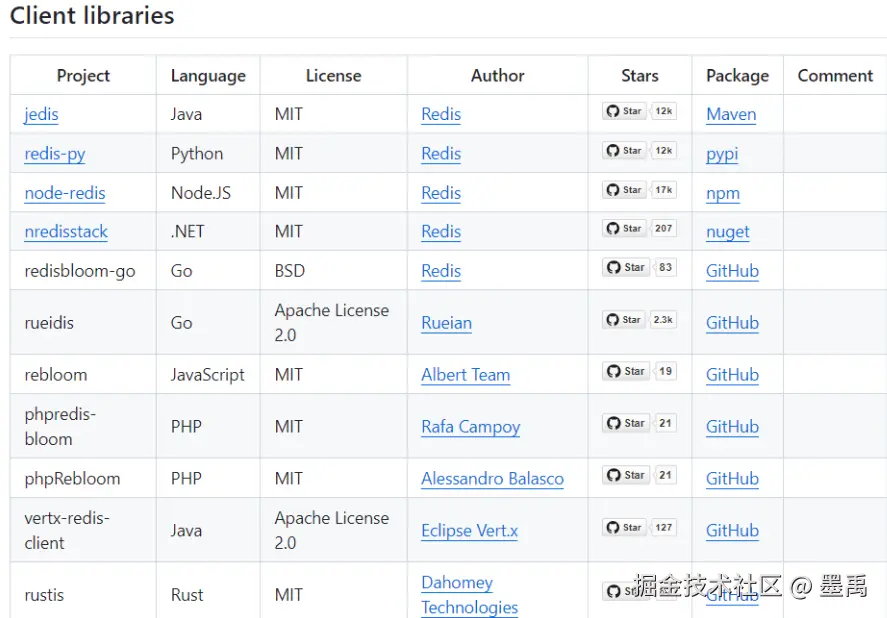Hit the Star button in rueidis row
887x618 pixels.
click(x=625, y=320)
